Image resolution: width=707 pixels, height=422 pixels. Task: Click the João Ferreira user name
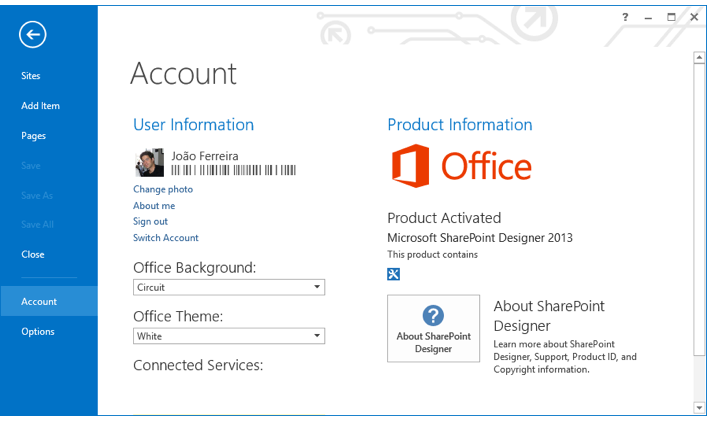pyautogui.click(x=205, y=156)
